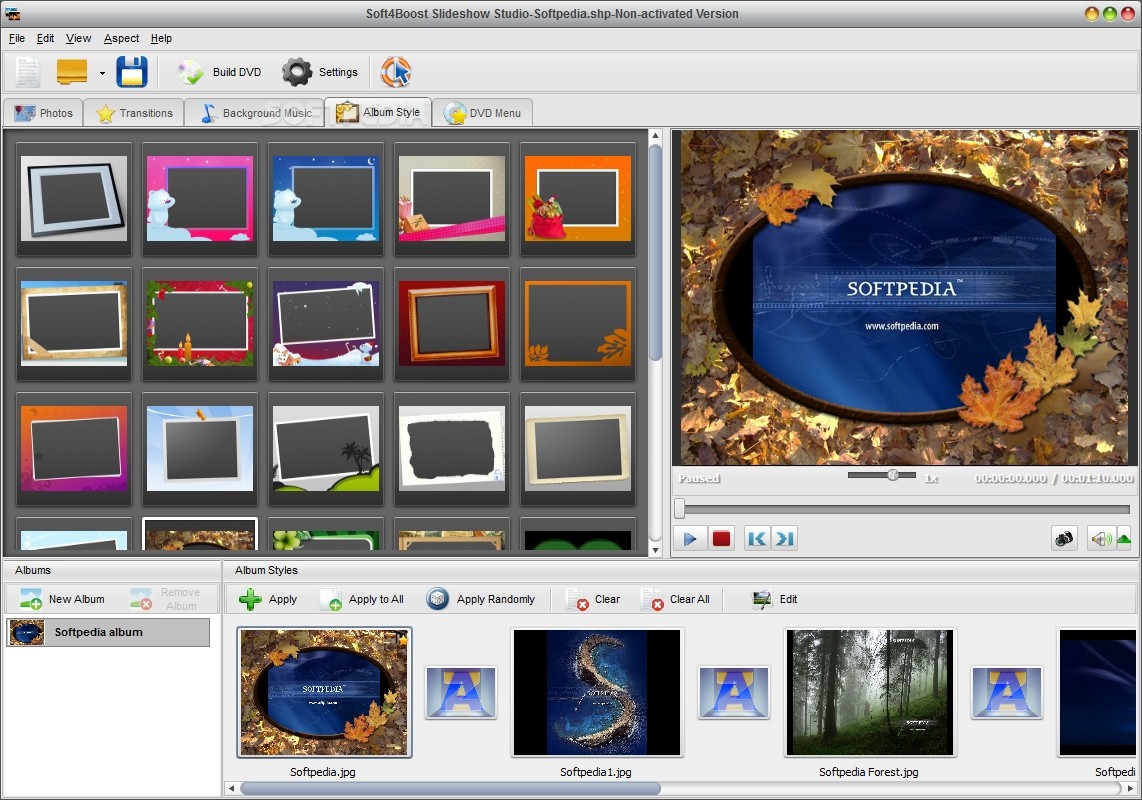The width and height of the screenshot is (1142, 800).
Task: Click the playback speed slider handle
Action: coord(893,475)
